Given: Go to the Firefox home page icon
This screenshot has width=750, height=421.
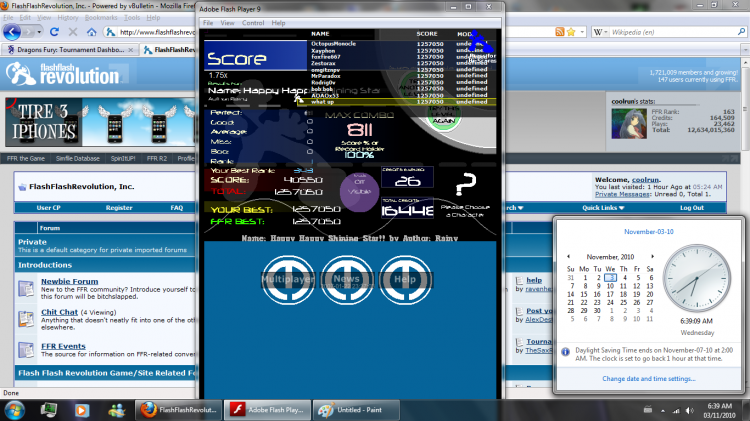Looking at the screenshot, I should pyautogui.click(x=91, y=32).
